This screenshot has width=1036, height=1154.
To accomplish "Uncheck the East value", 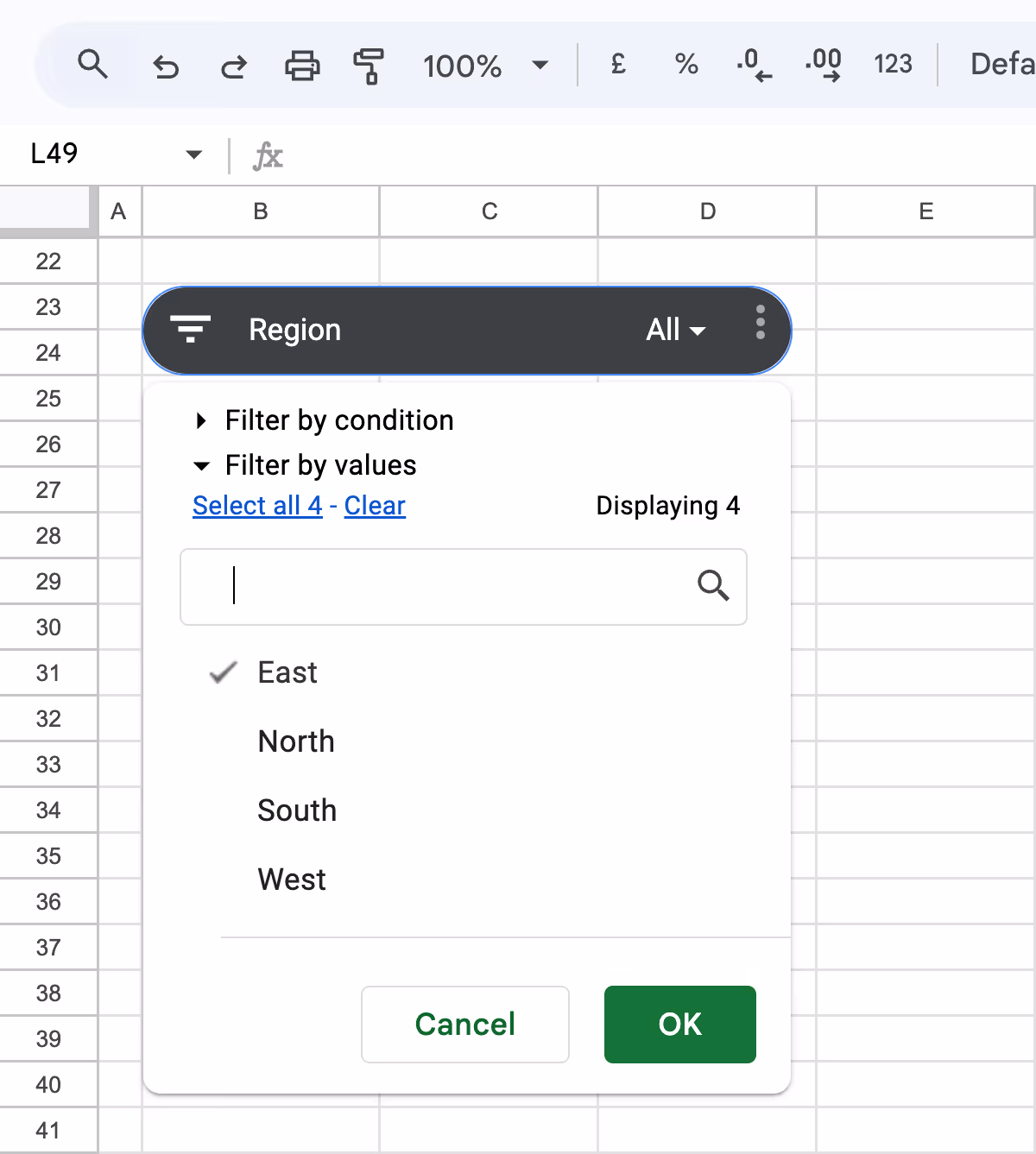I will pos(287,672).
